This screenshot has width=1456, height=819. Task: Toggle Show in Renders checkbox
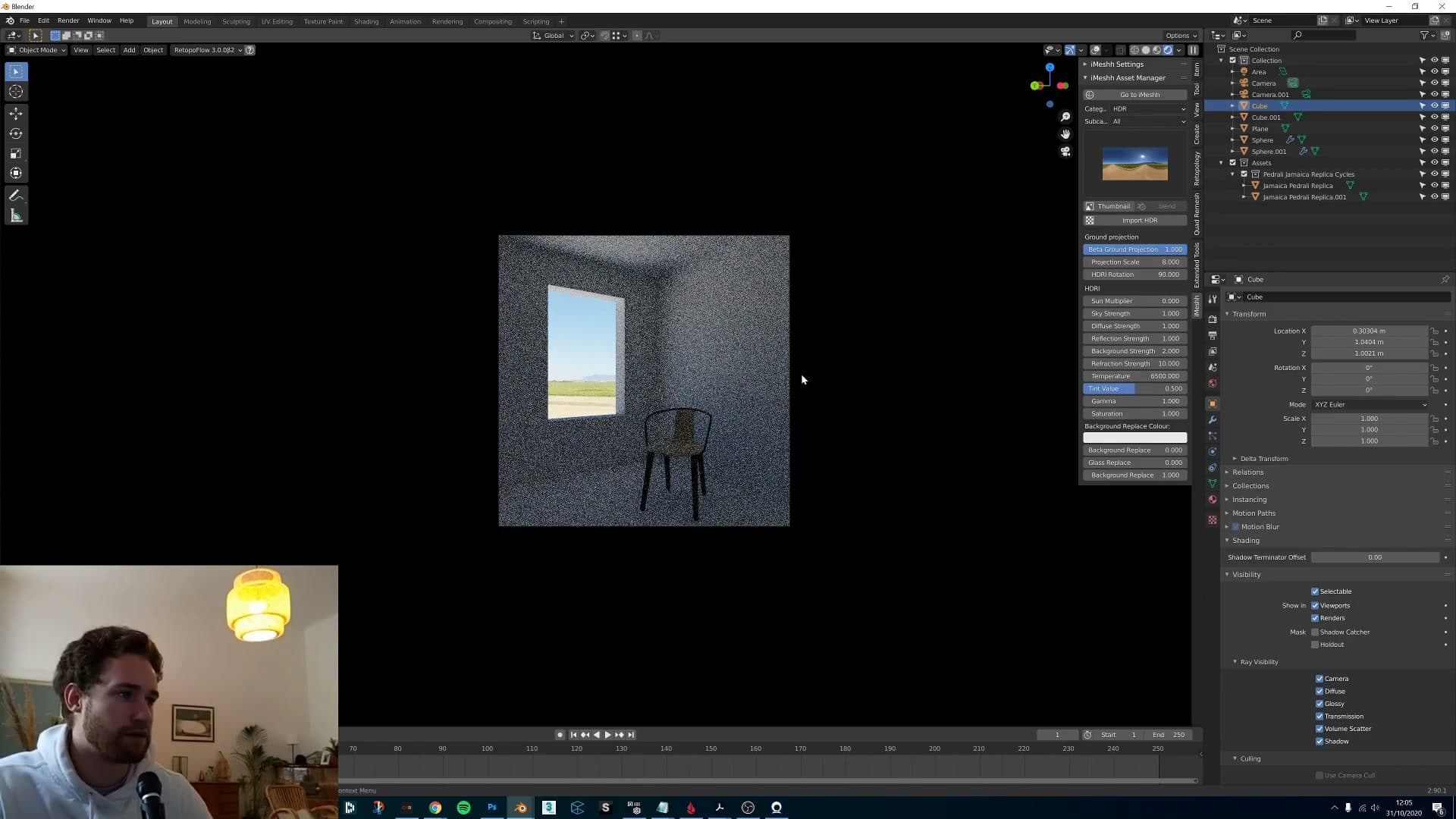(1315, 618)
